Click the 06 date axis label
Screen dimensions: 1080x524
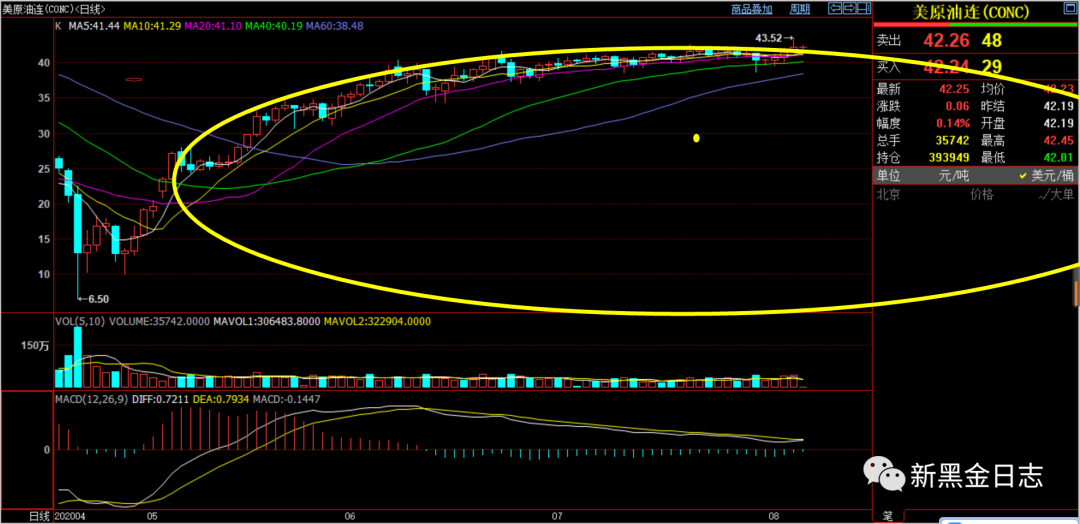(x=349, y=516)
